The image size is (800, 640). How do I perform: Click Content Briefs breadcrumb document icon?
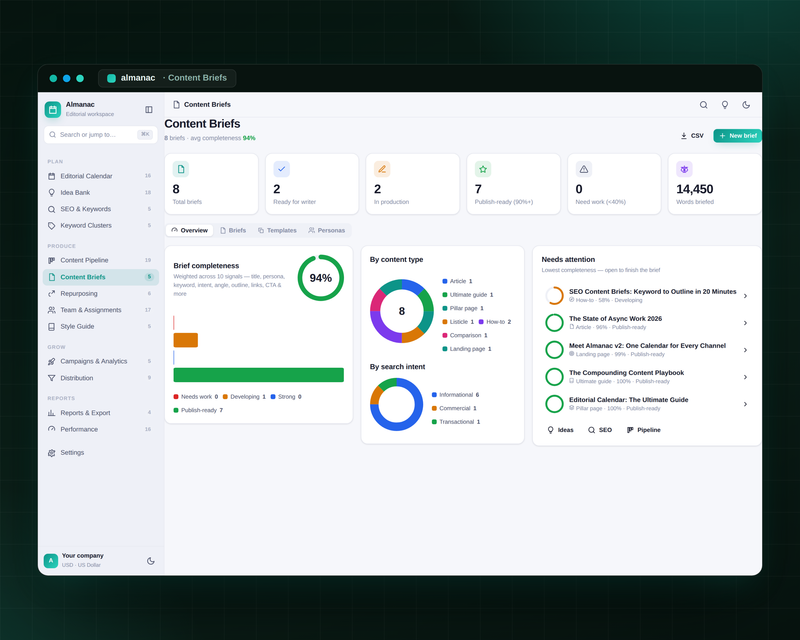click(177, 105)
